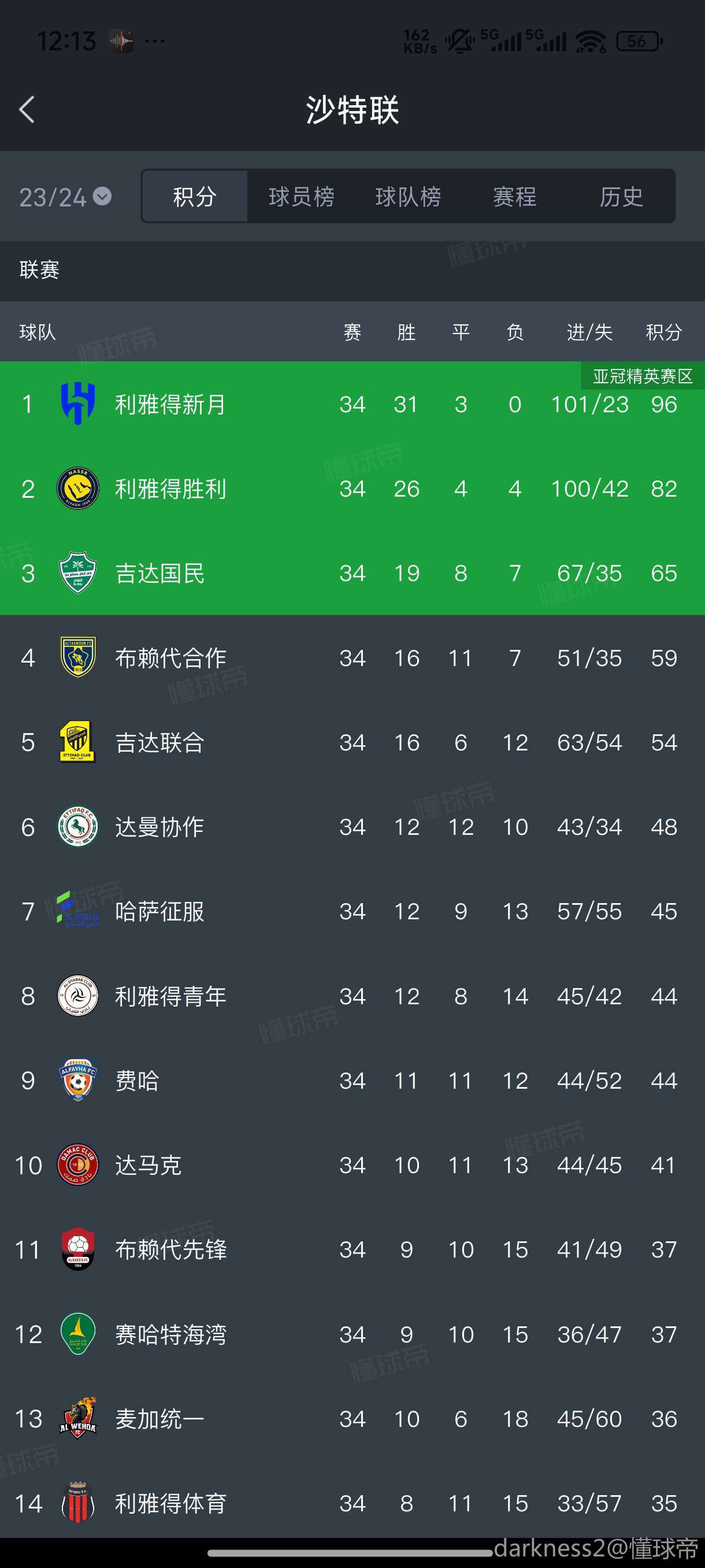
Task: Tap the 利雅得胜利 club crest
Action: pos(78,489)
